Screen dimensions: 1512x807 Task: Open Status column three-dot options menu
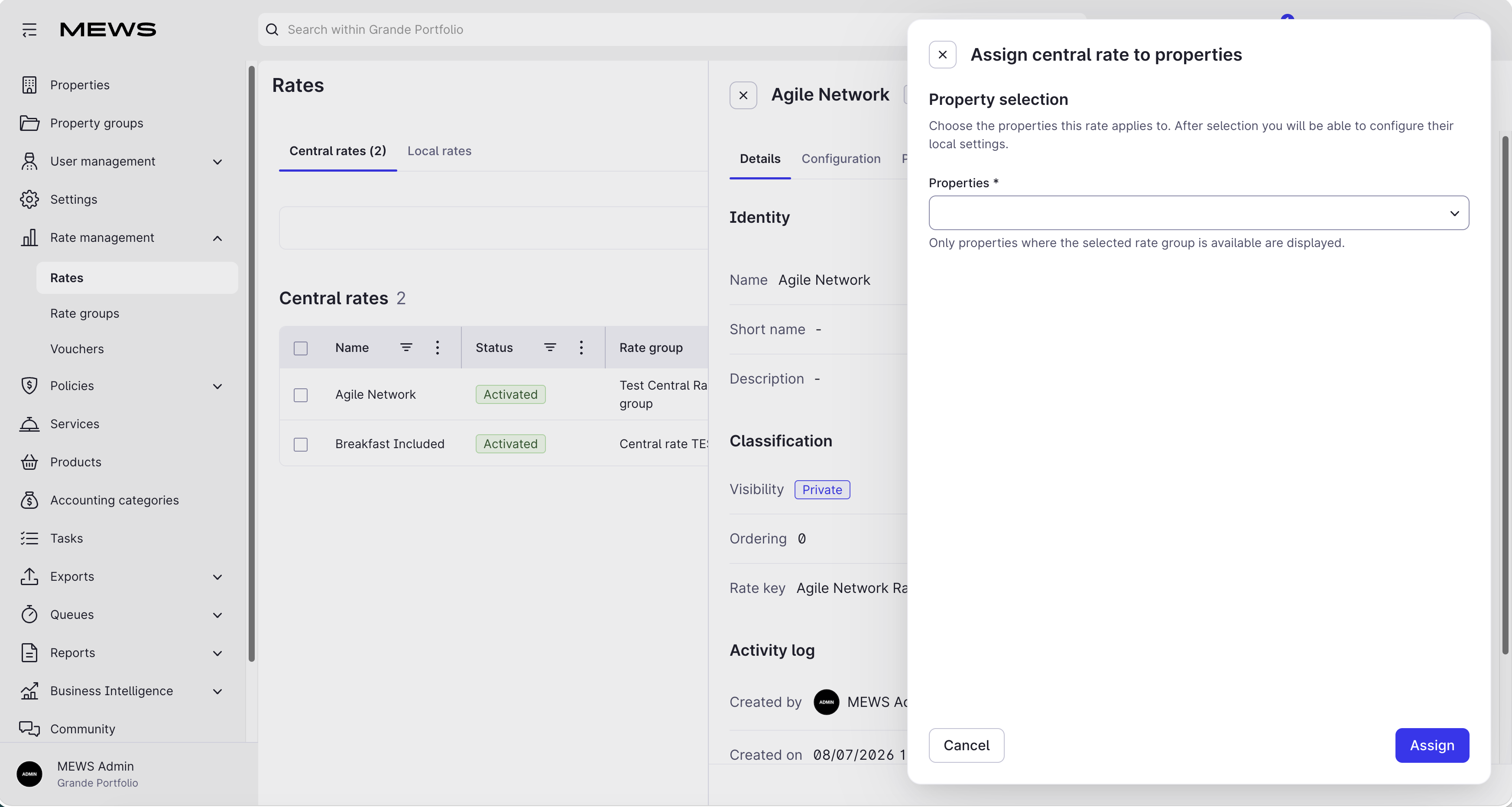pyautogui.click(x=581, y=347)
